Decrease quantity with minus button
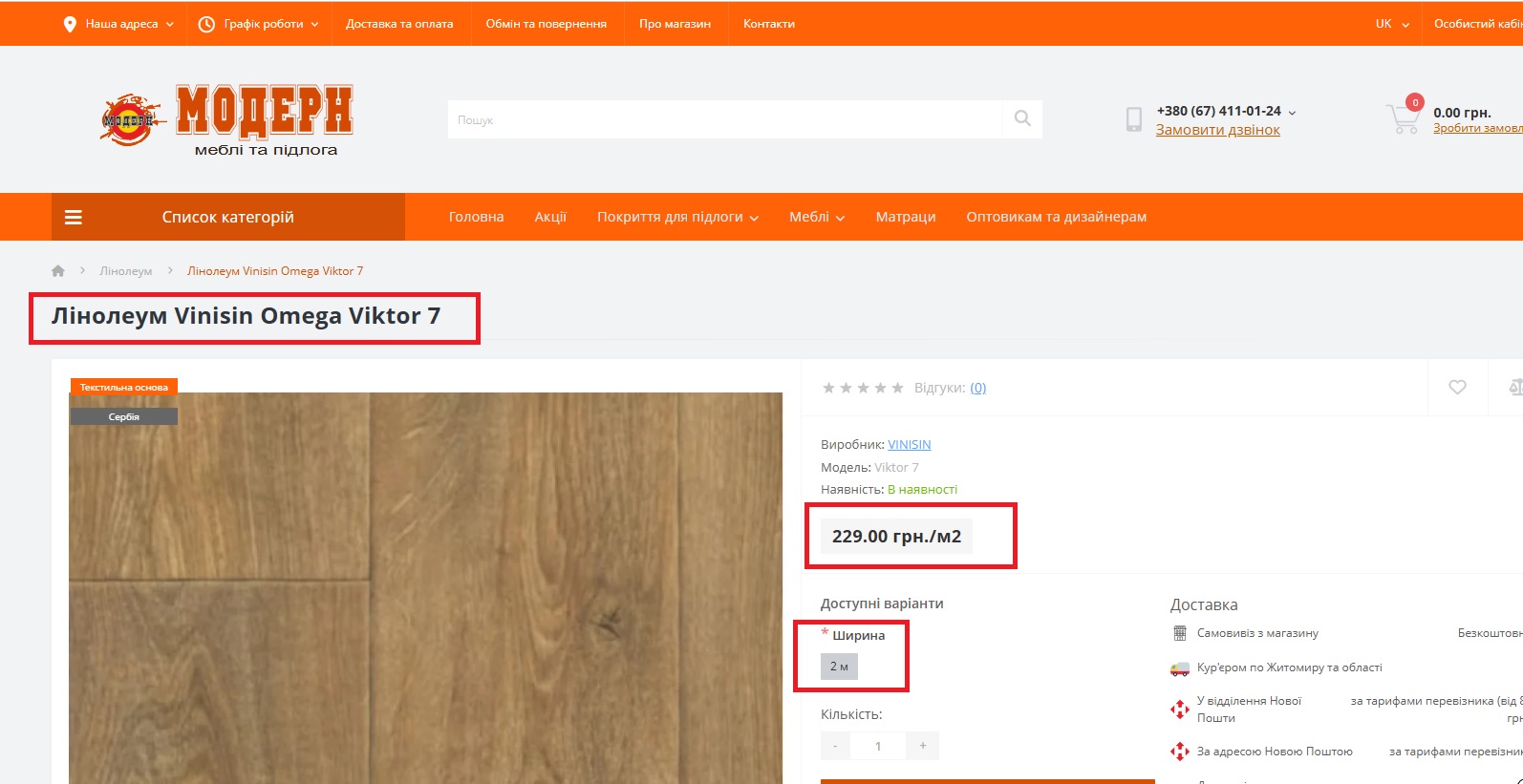1523x784 pixels. (x=835, y=746)
